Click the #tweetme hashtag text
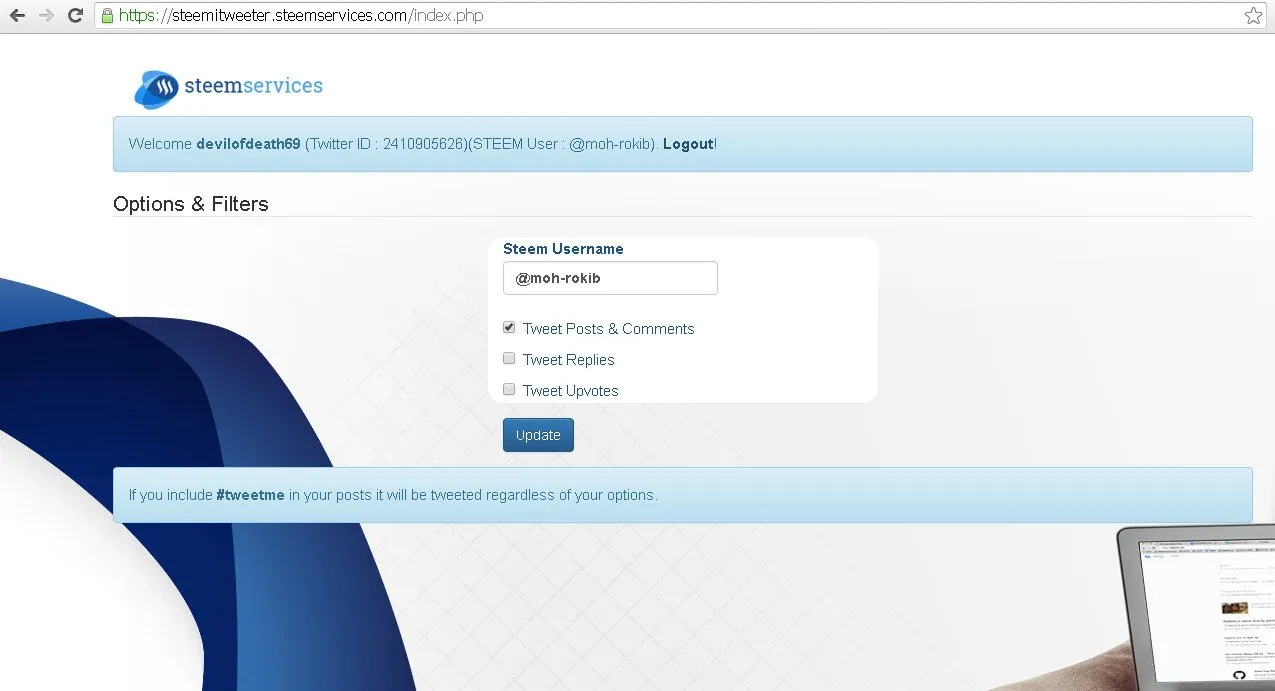This screenshot has width=1275, height=691. [x=250, y=495]
